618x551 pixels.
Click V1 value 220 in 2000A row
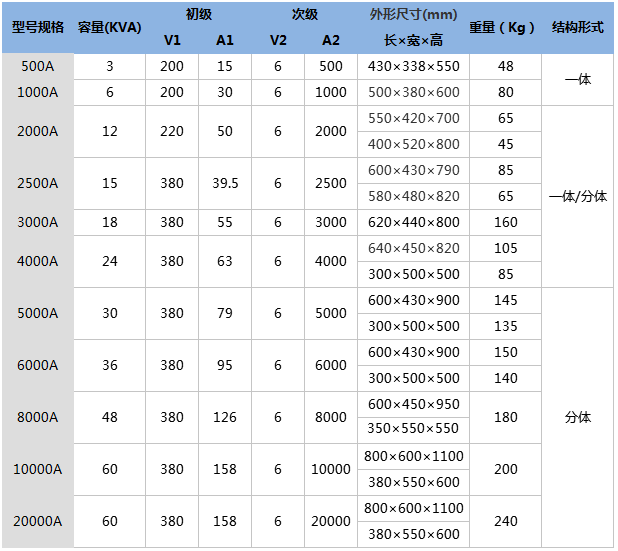[172, 131]
